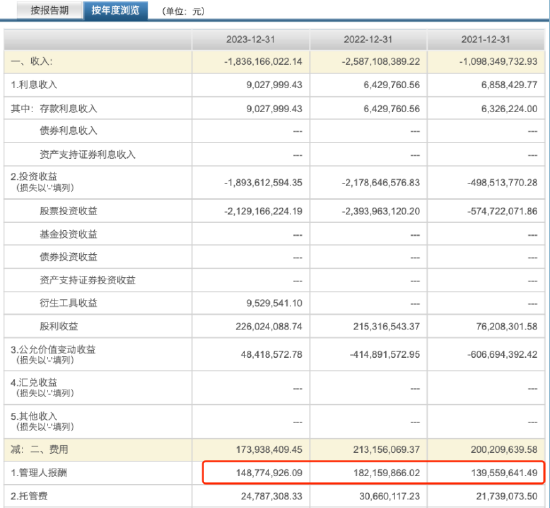Screen dimensions: 550x508
Task: Click the value -2,587,108,389.22
Action: click(x=381, y=62)
